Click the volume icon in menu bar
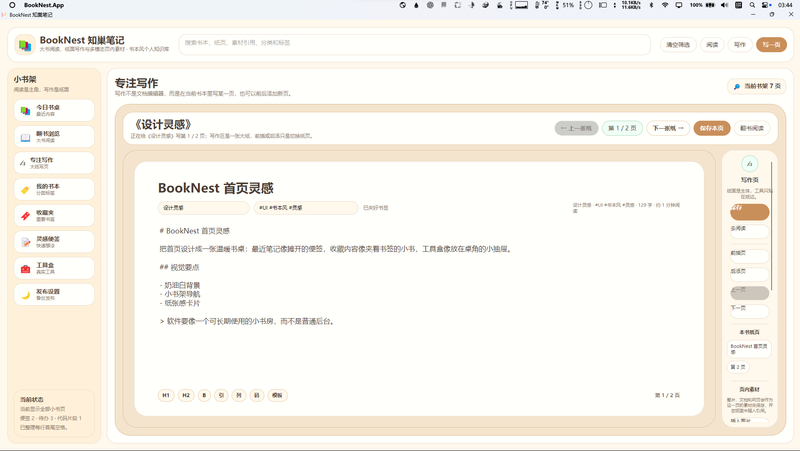 (724, 5)
